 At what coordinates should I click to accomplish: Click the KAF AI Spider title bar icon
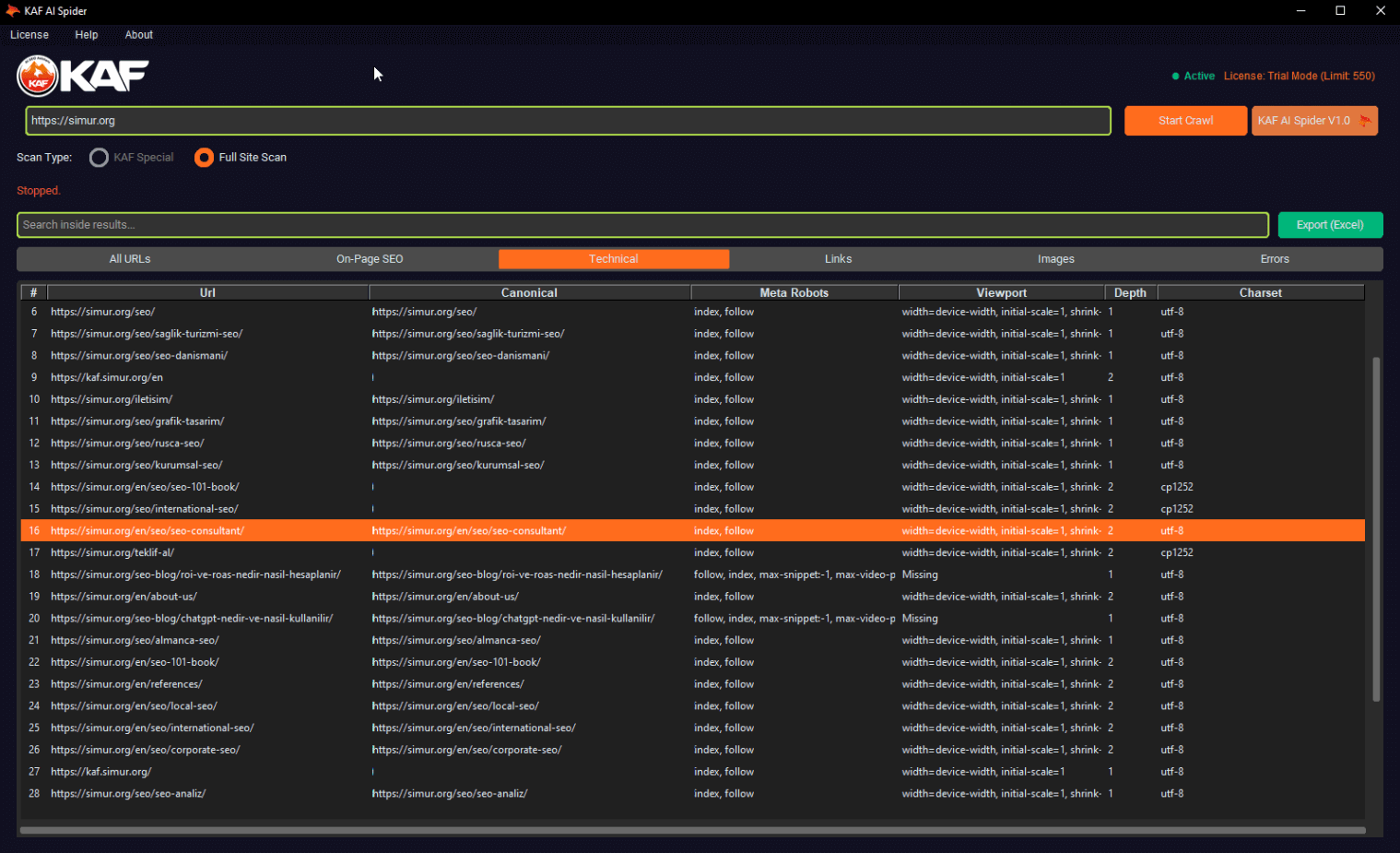click(x=12, y=11)
